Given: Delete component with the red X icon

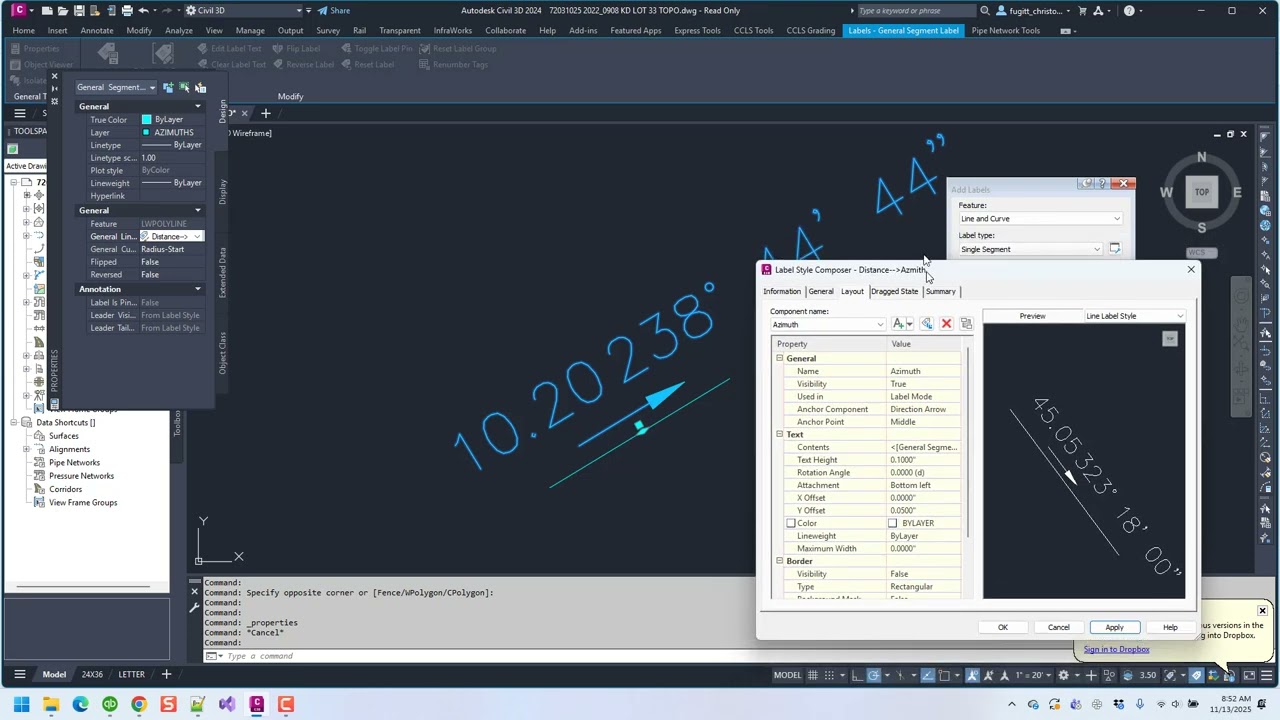Looking at the screenshot, I should (946, 324).
